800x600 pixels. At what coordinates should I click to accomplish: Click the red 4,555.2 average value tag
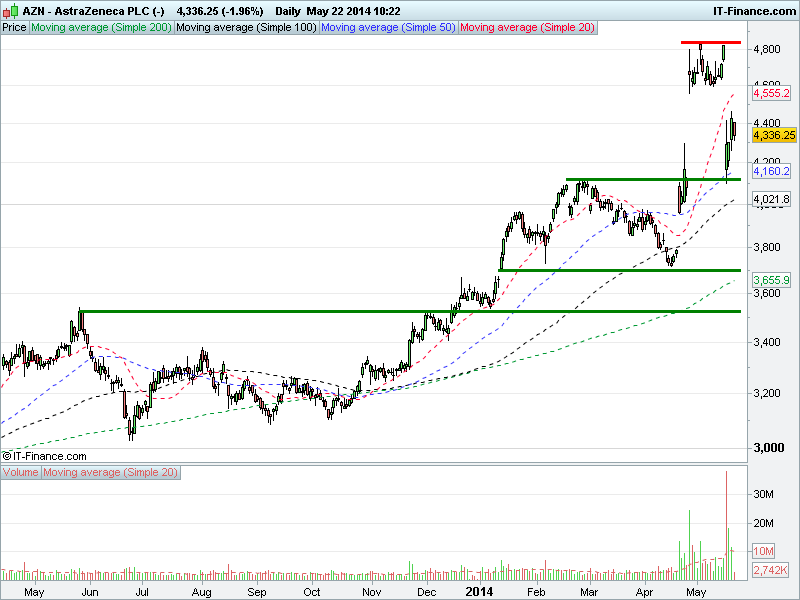click(x=771, y=93)
